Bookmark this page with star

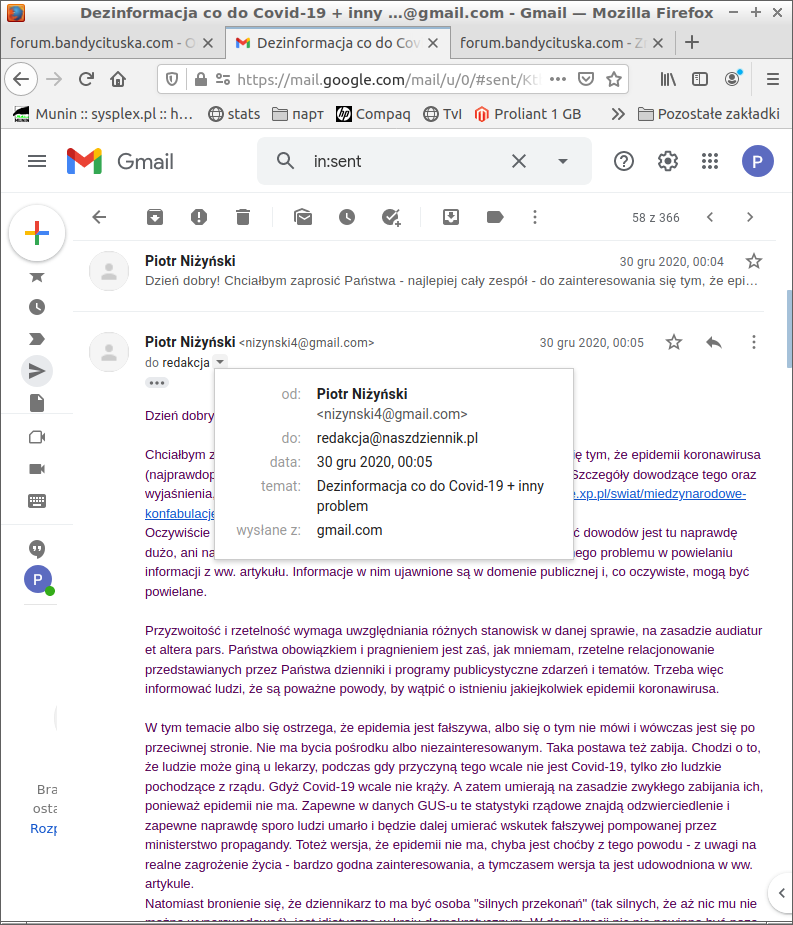[x=614, y=79]
